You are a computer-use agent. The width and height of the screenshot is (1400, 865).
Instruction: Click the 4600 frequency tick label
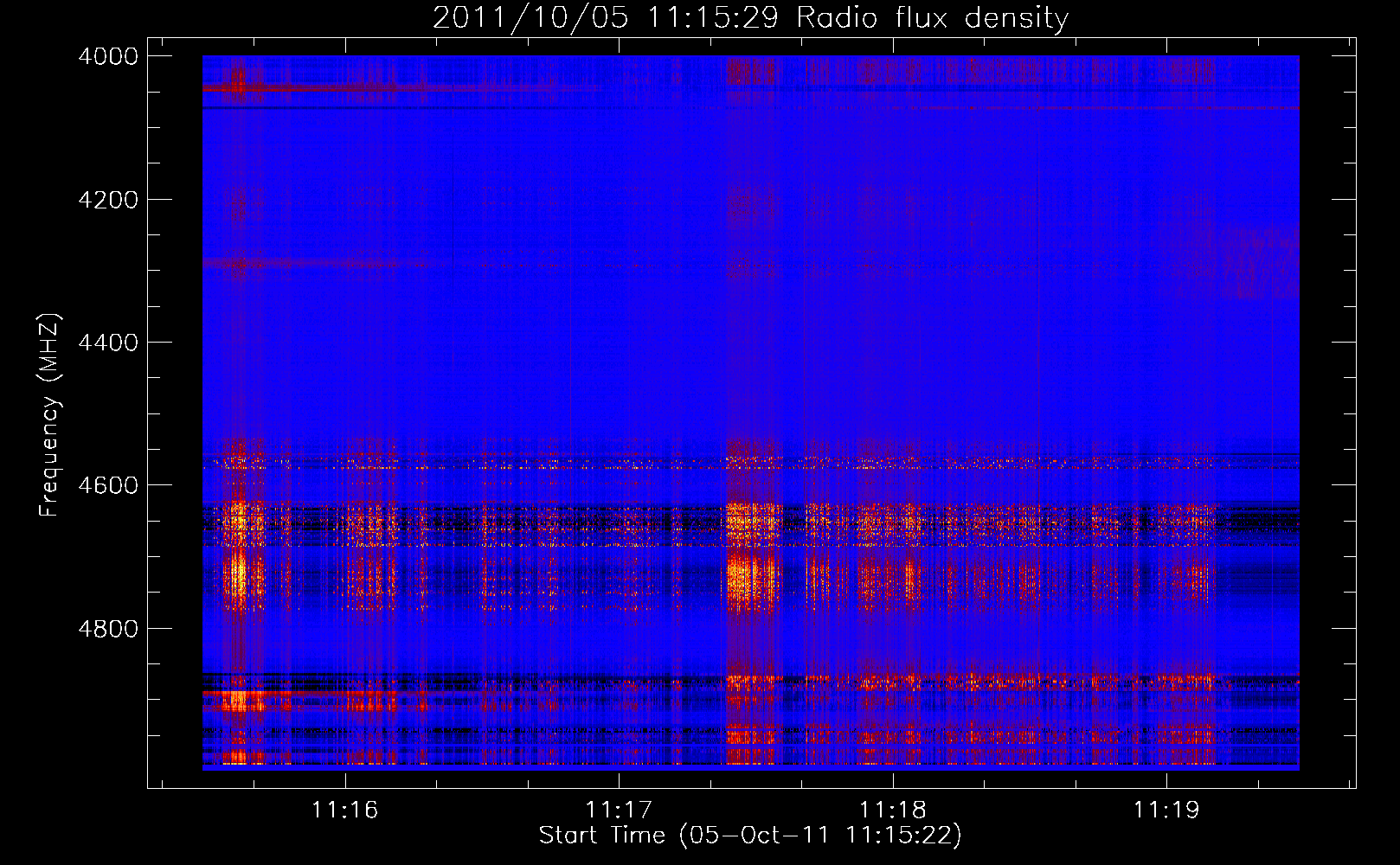click(108, 485)
